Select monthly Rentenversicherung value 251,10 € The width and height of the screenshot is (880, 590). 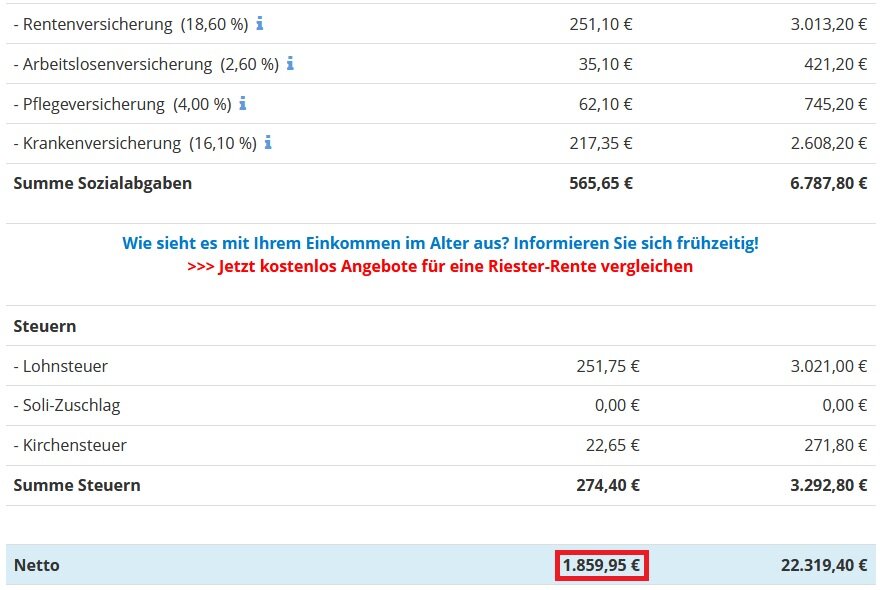coord(601,24)
